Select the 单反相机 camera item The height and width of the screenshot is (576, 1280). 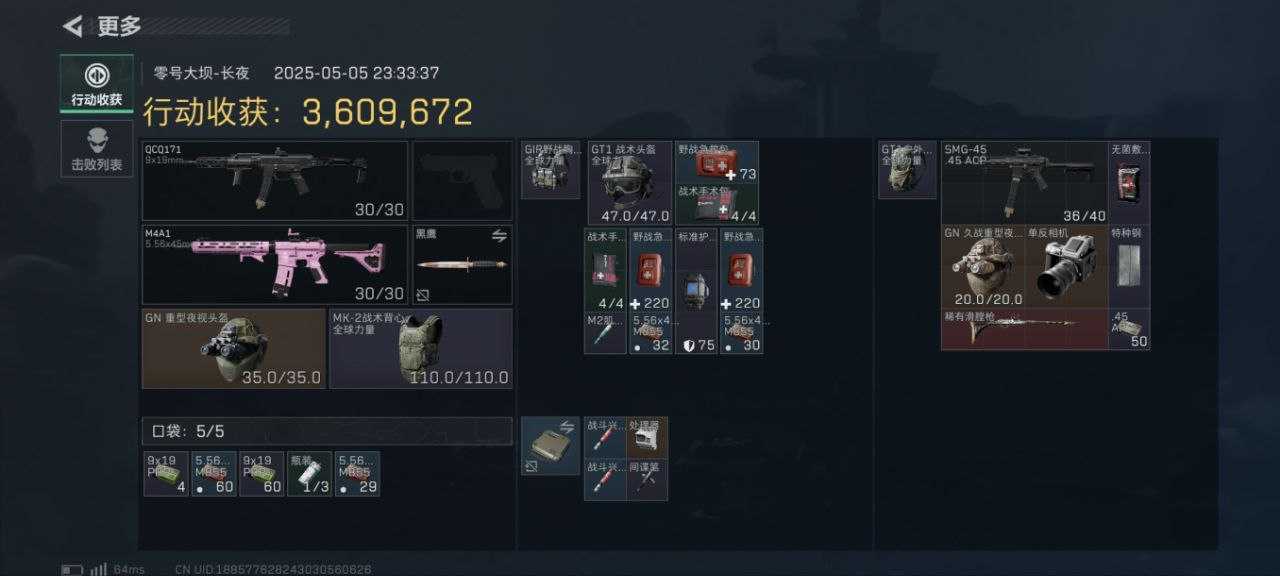coord(1066,266)
